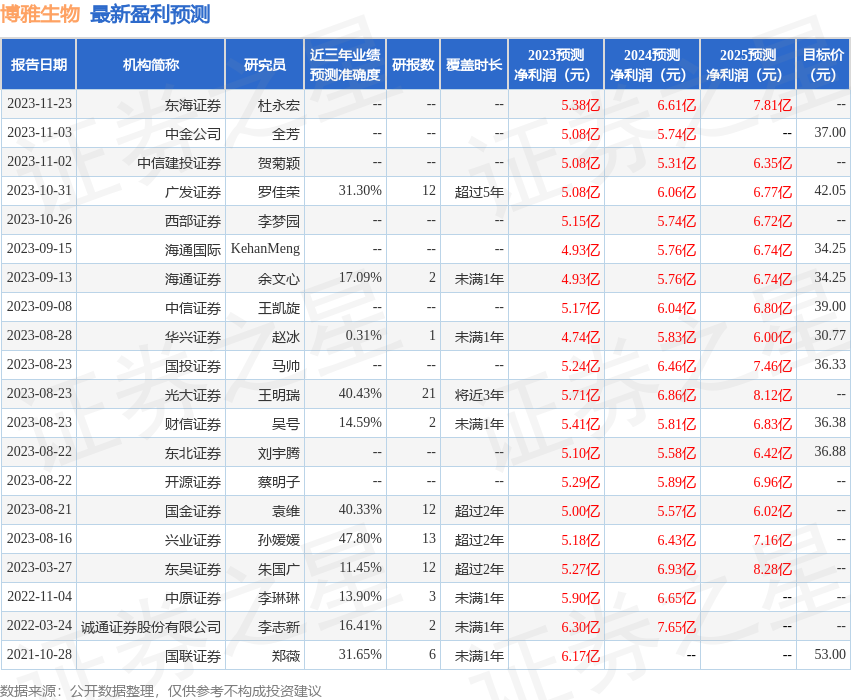Click researcher 贺菊颖
The width and height of the screenshot is (851, 700).
click(278, 163)
